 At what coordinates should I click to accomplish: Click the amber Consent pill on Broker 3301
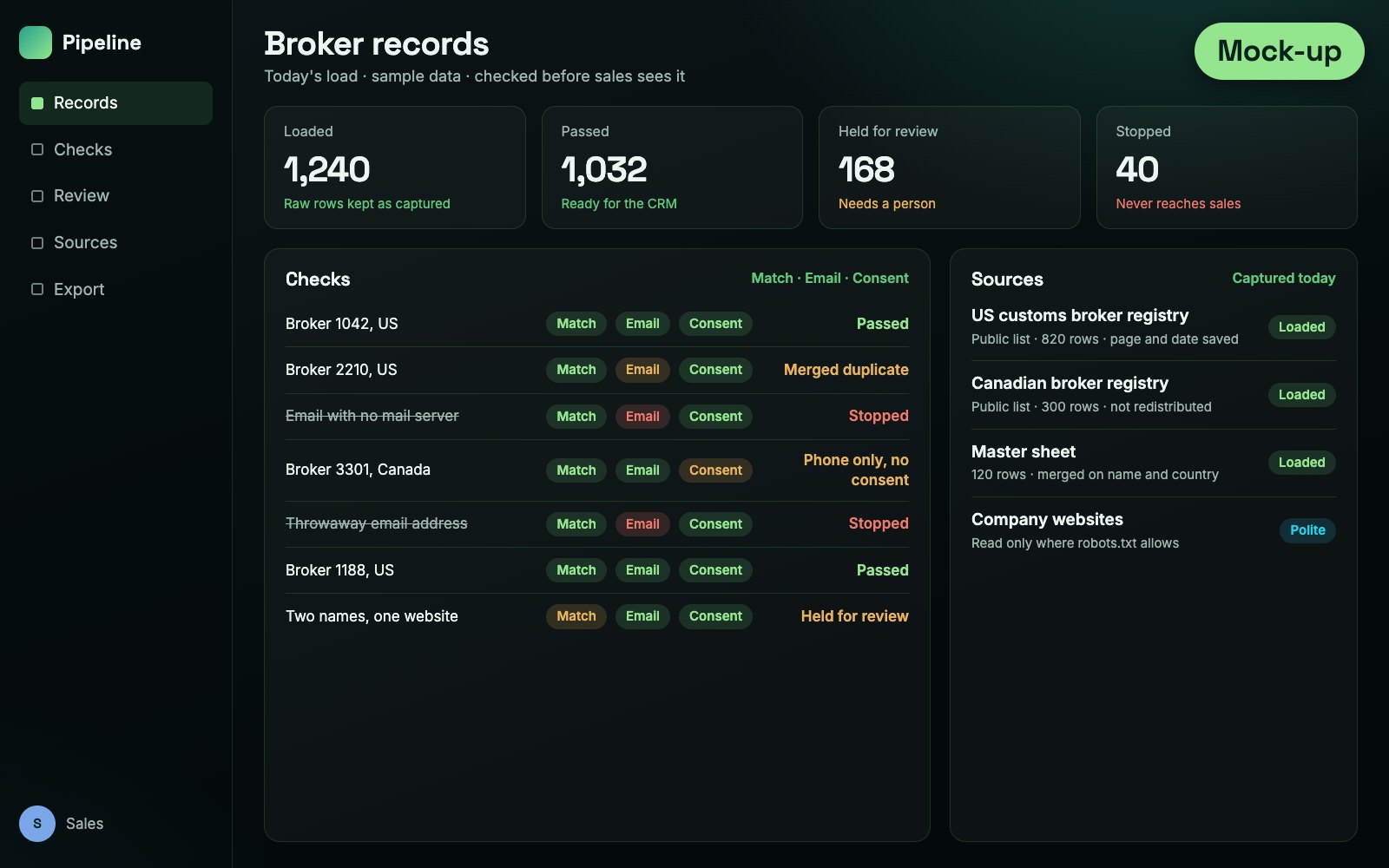pos(715,470)
